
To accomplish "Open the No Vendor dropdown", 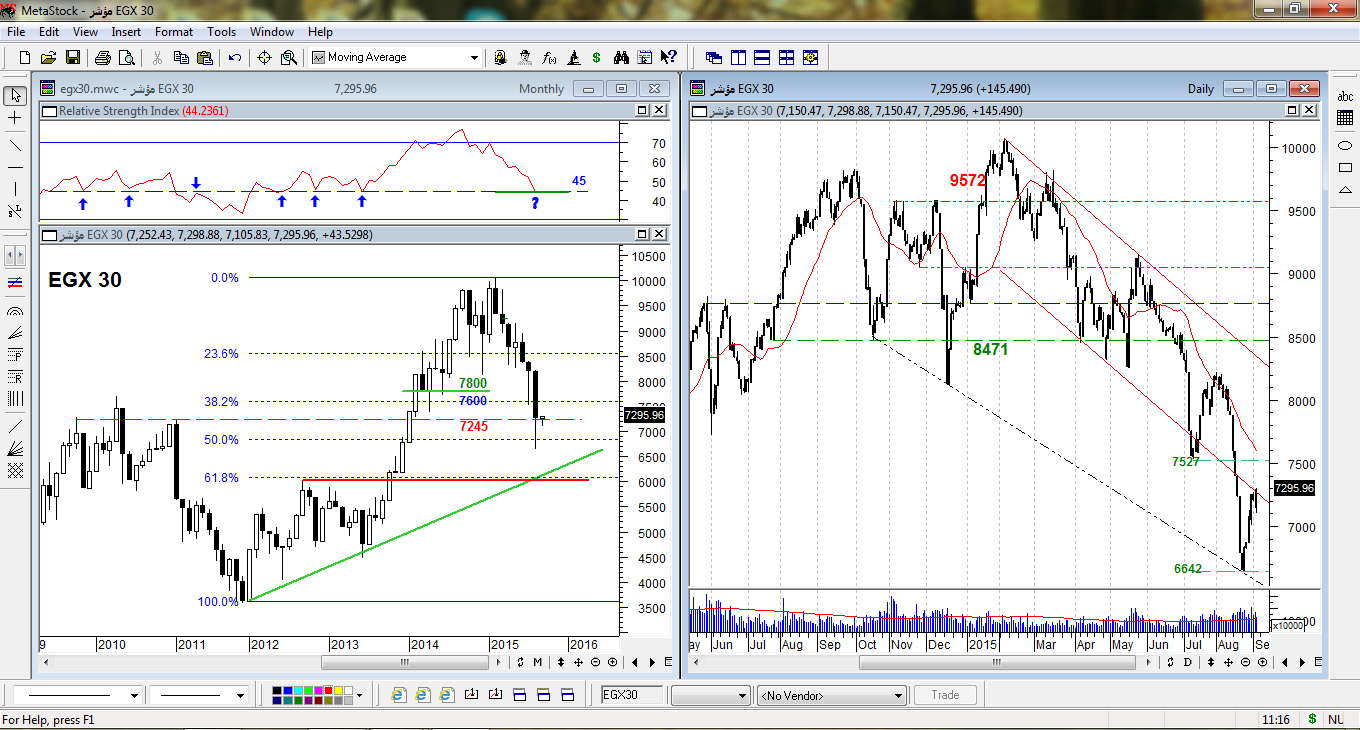I will click(832, 695).
